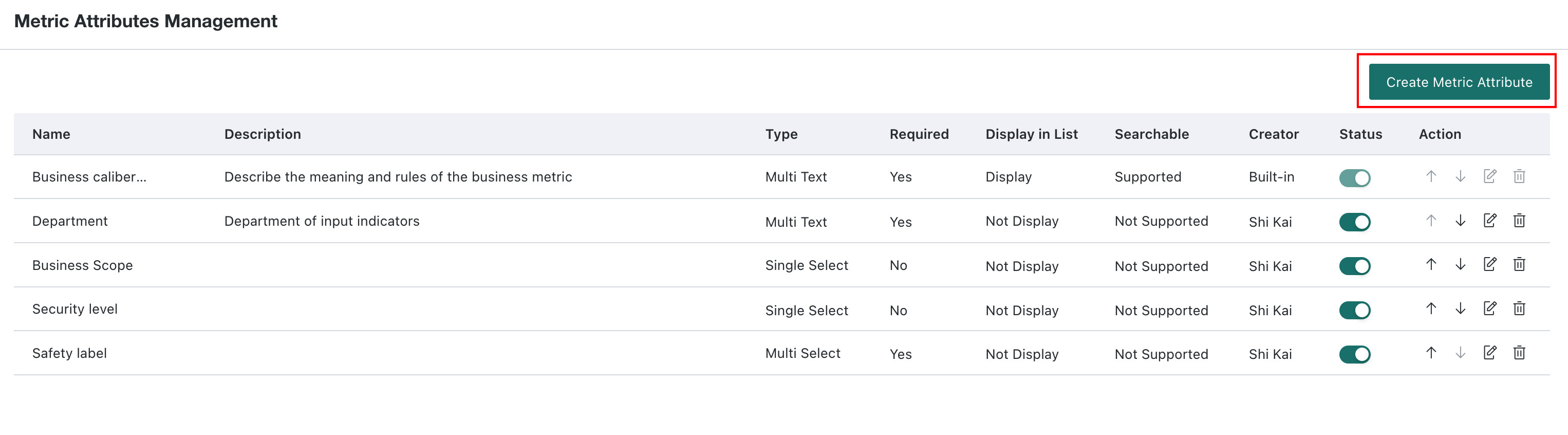Delete the Safety label attribute
This screenshot has width=1568, height=435.
tap(1519, 353)
